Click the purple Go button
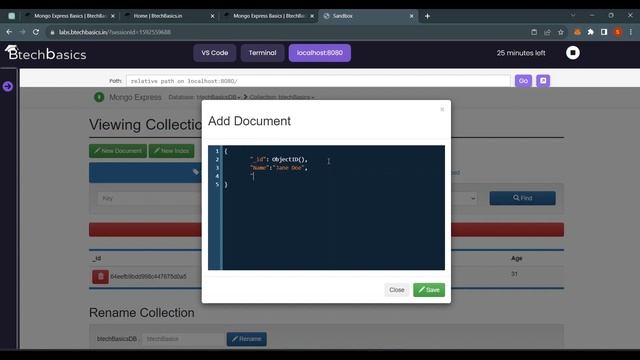The image size is (640, 360). (x=523, y=81)
